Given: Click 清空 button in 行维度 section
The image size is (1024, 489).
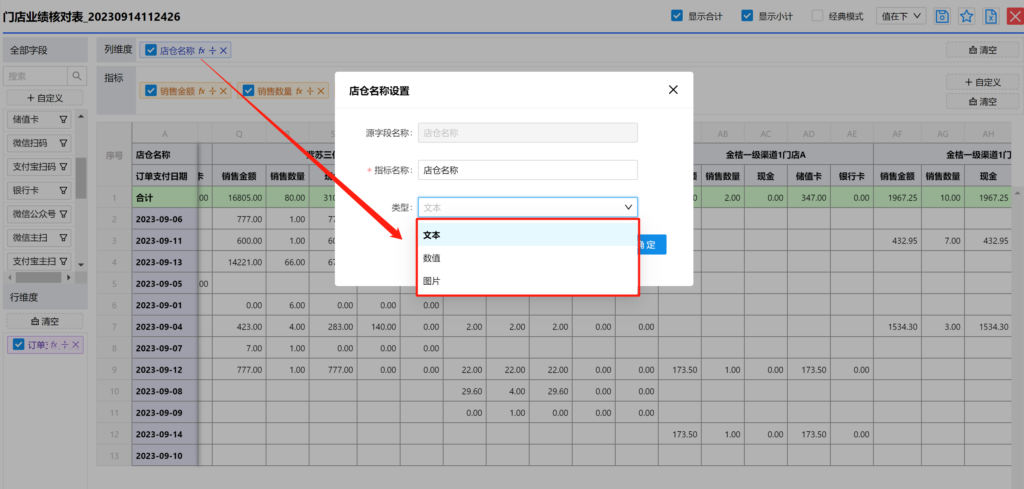Looking at the screenshot, I should coord(44,321).
